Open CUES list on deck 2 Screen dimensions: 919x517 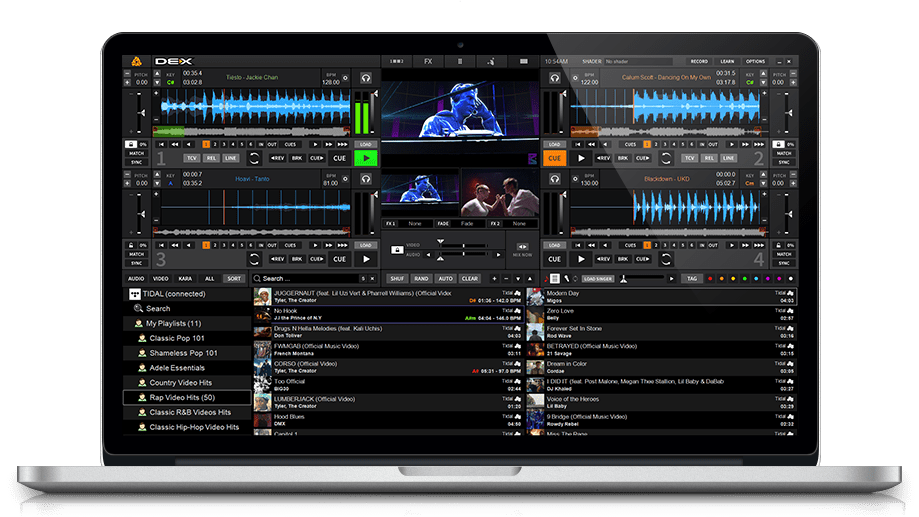tap(630, 144)
